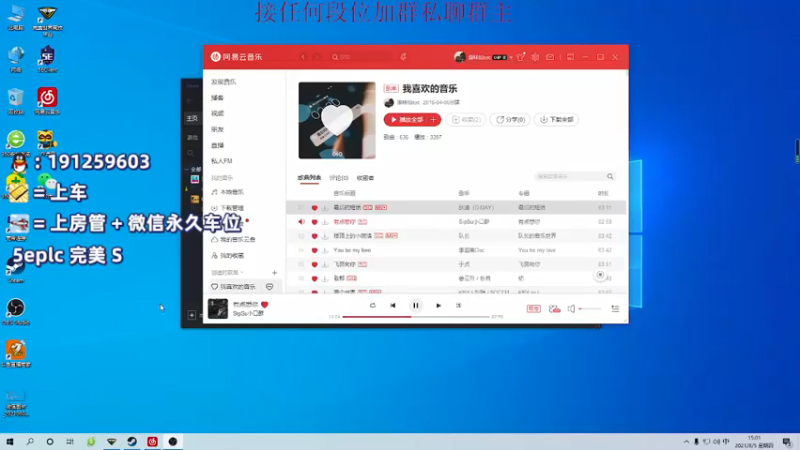Unlike the song lasting 03:51
This screenshot has height=450, width=800.
pyautogui.click(x=314, y=264)
